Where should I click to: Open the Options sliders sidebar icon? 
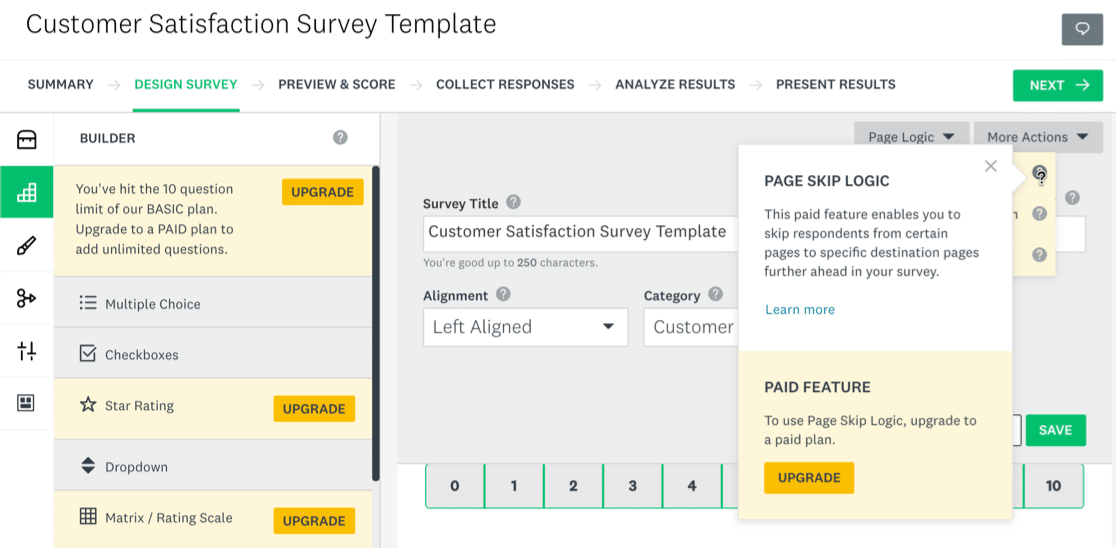[26, 350]
